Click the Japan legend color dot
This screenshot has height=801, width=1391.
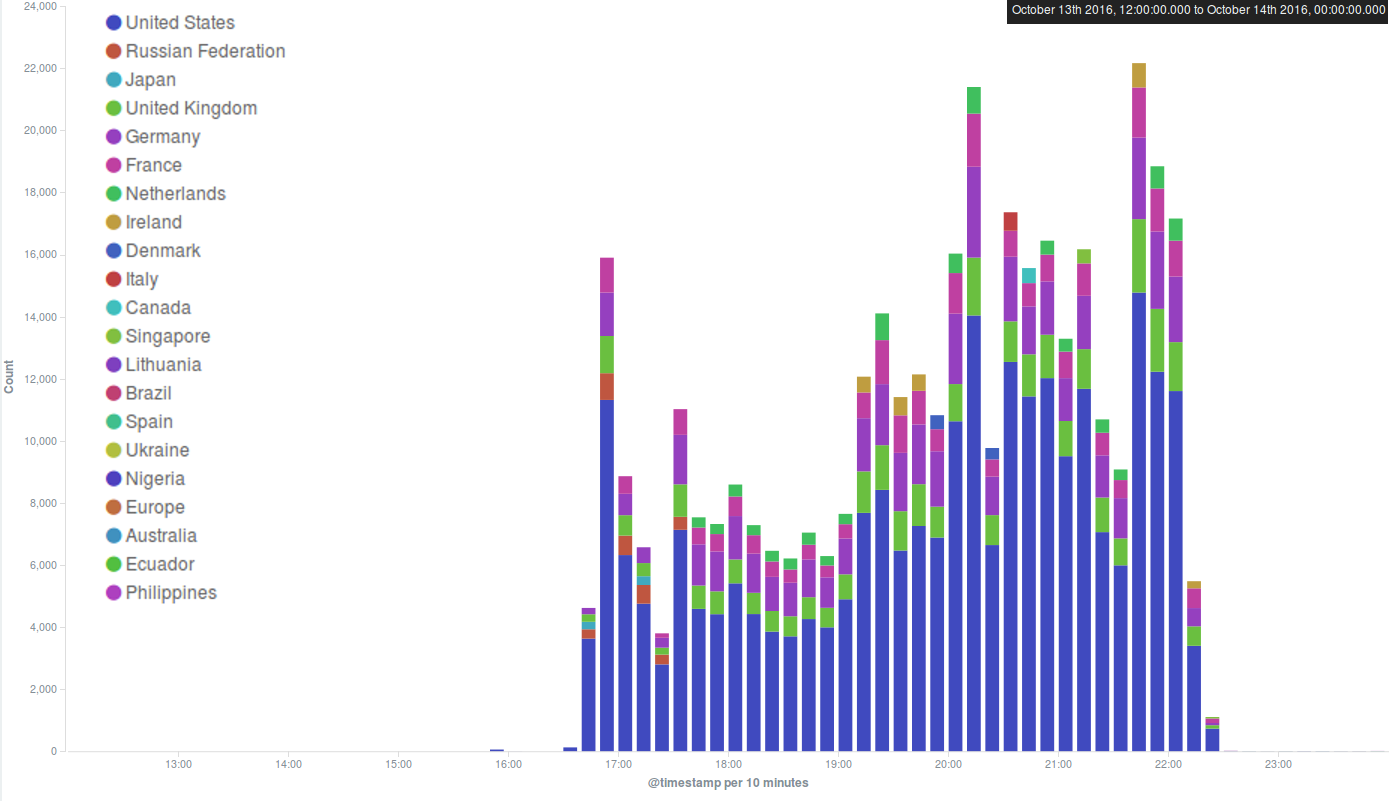tap(114, 80)
